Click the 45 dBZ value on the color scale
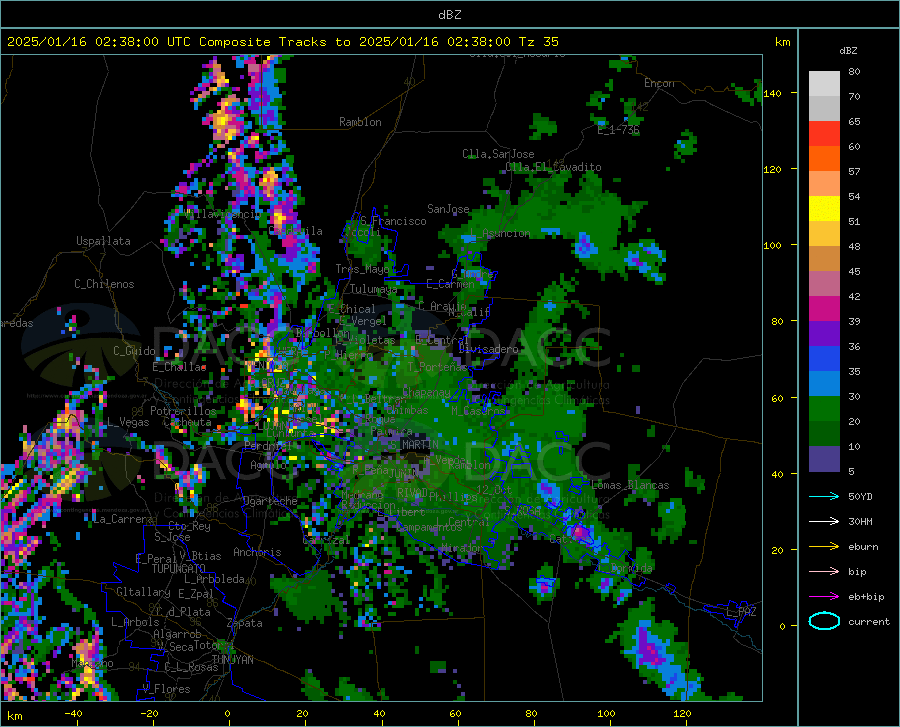Screen dimensions: 900x727 854,271
